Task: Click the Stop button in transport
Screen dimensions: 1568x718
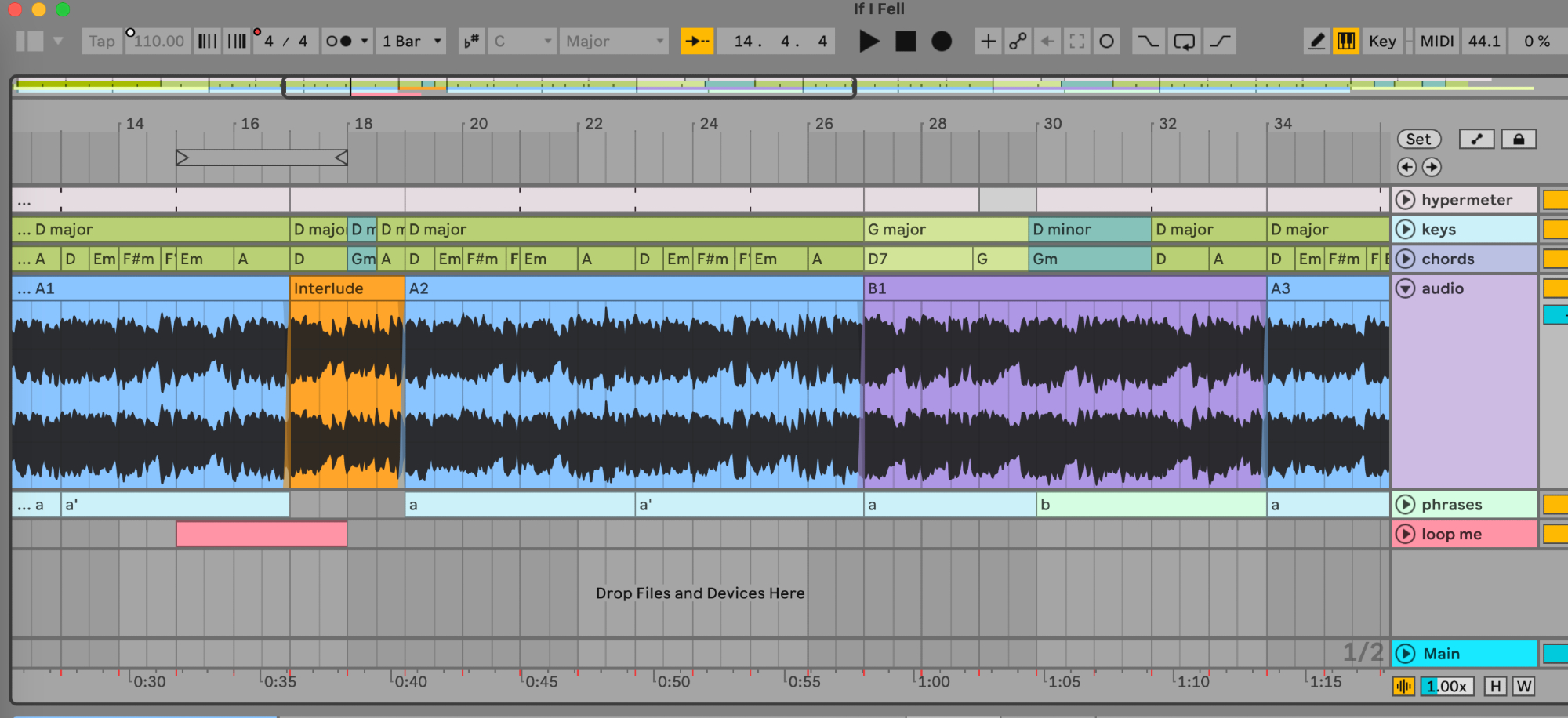Action: (906, 42)
